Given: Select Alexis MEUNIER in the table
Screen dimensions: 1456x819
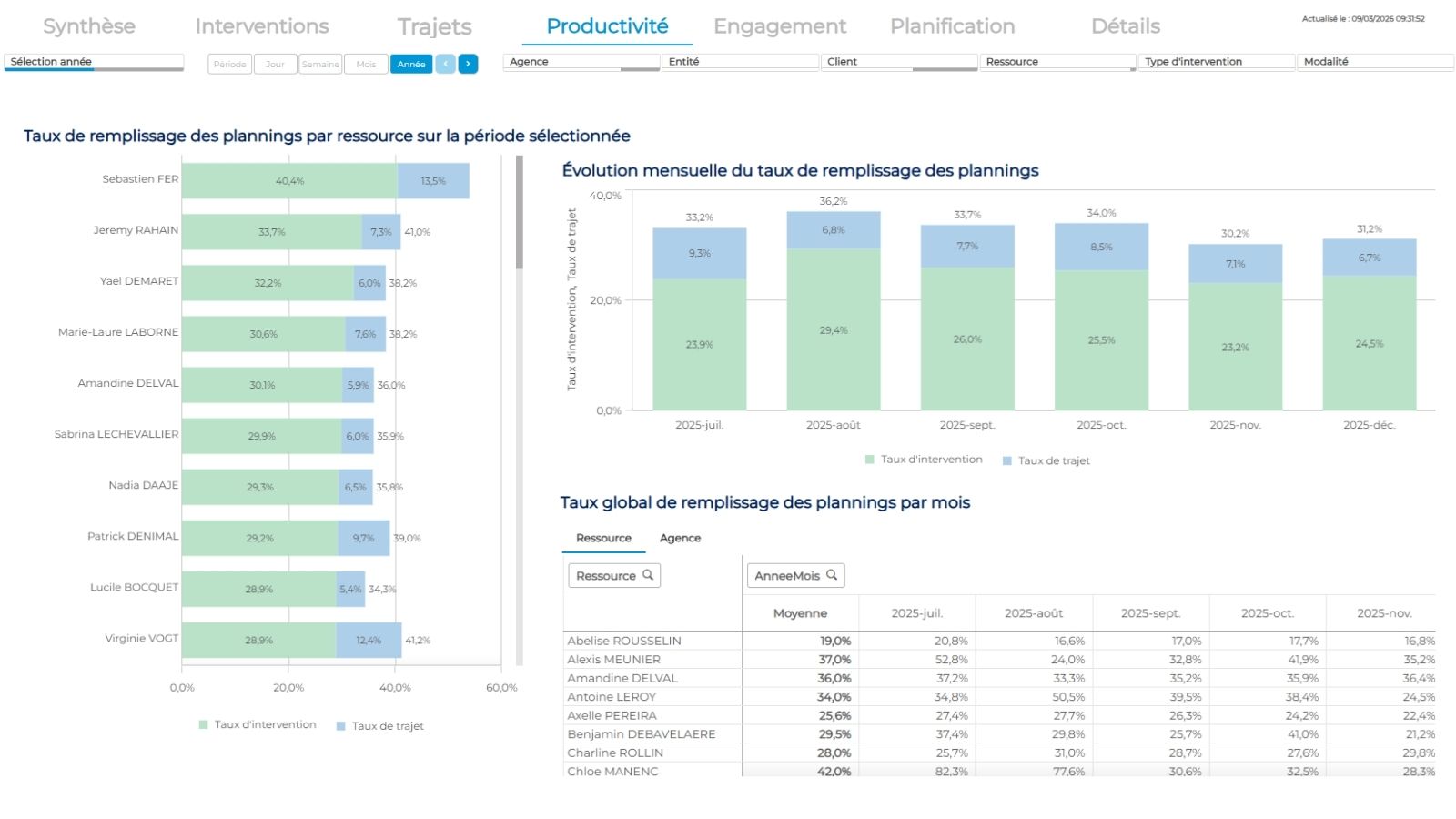Looking at the screenshot, I should pos(614,660).
